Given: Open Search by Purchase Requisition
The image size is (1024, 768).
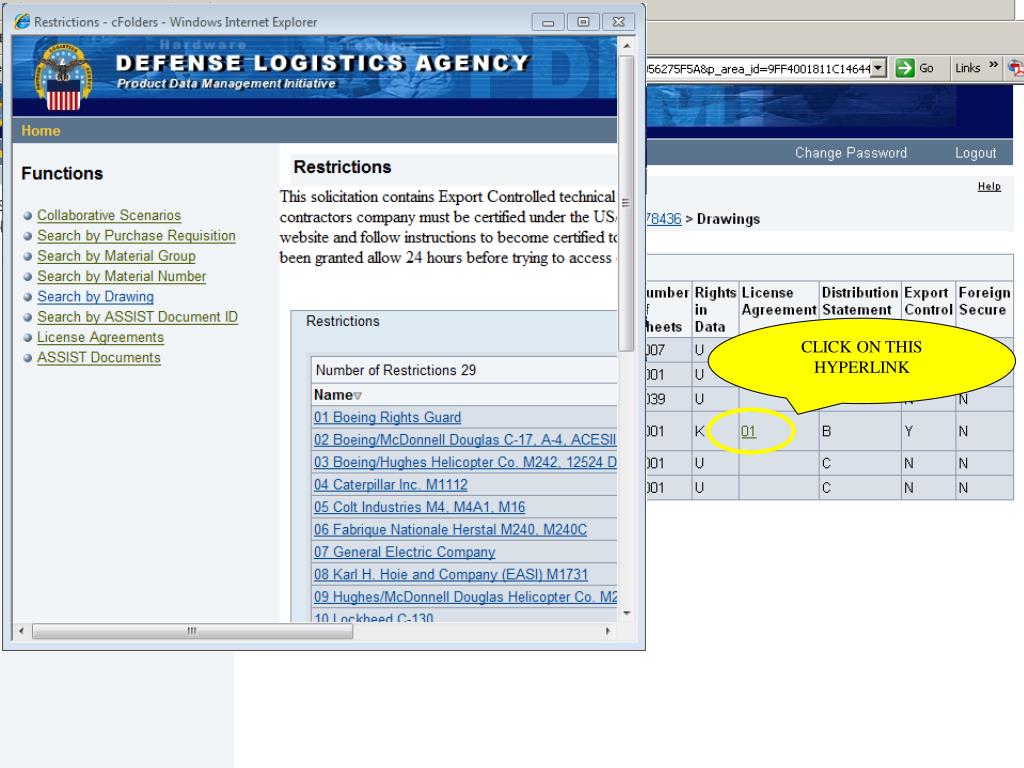Looking at the screenshot, I should (x=136, y=236).
